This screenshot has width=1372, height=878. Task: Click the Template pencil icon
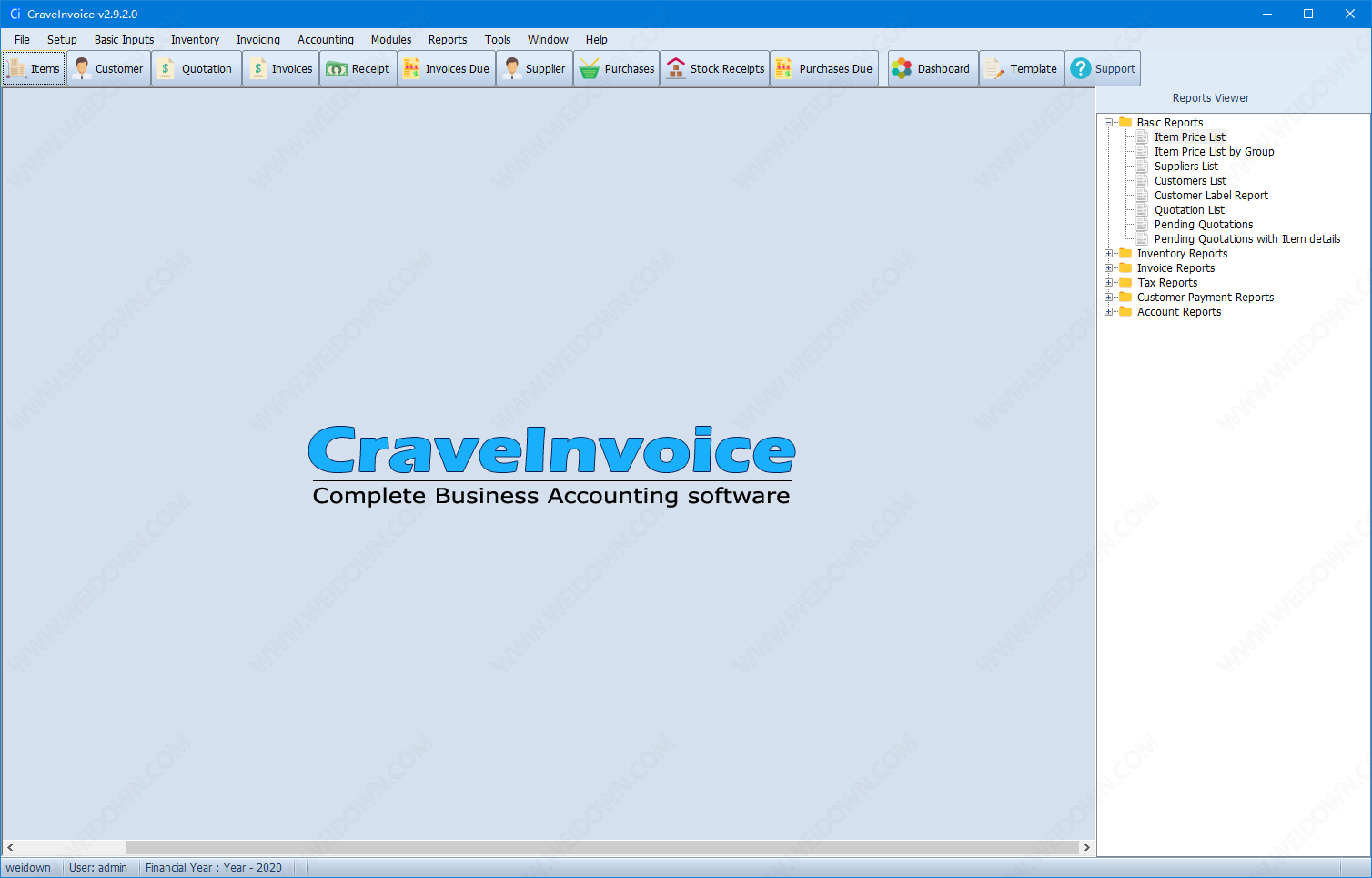point(994,68)
